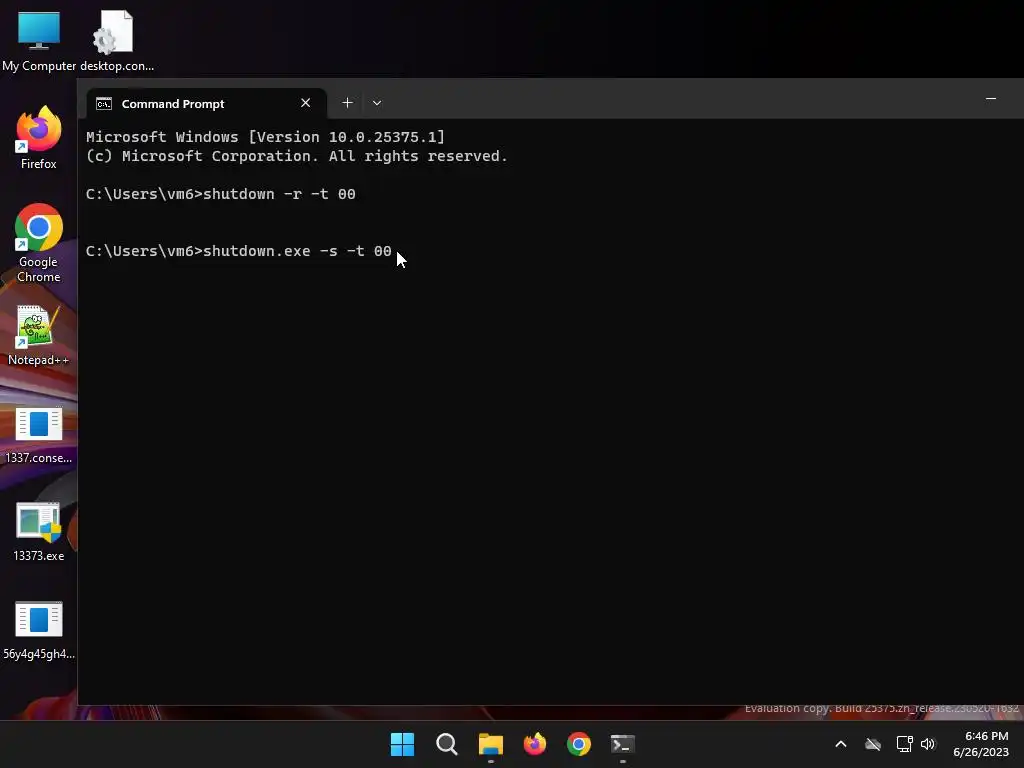1024x768 pixels.
Task: Open Chrome from the taskbar
Action: 579,744
